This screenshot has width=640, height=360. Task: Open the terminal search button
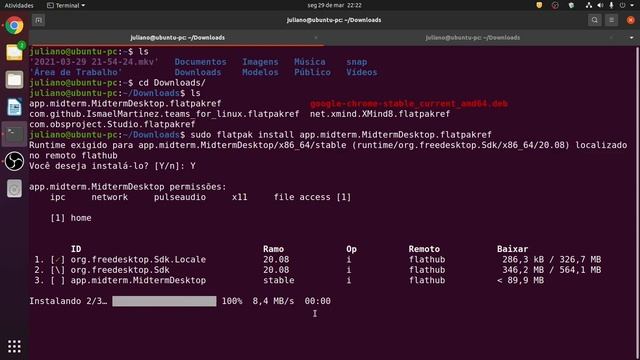point(594,20)
